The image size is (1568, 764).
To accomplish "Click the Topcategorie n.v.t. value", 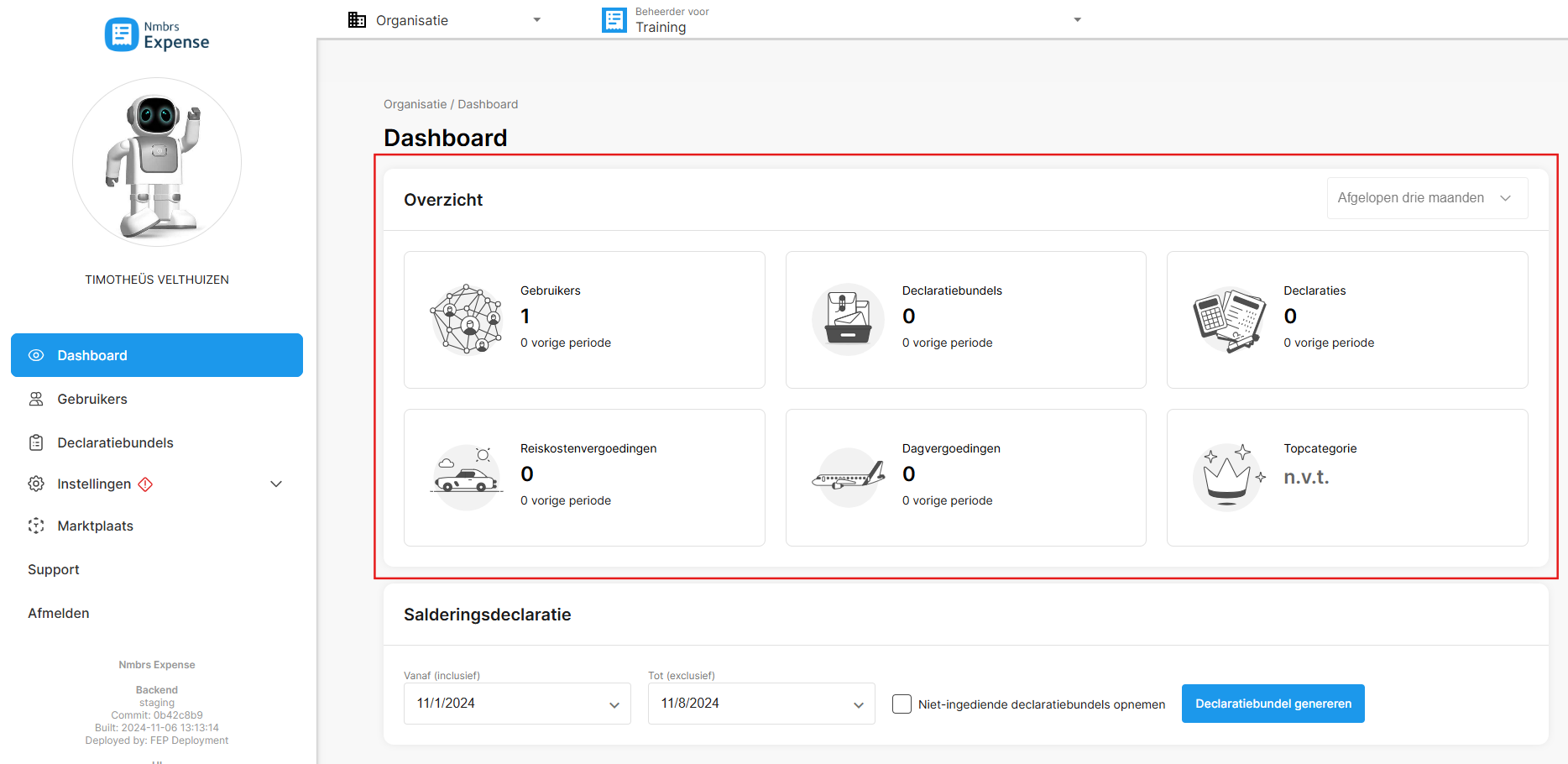I will click(1306, 477).
